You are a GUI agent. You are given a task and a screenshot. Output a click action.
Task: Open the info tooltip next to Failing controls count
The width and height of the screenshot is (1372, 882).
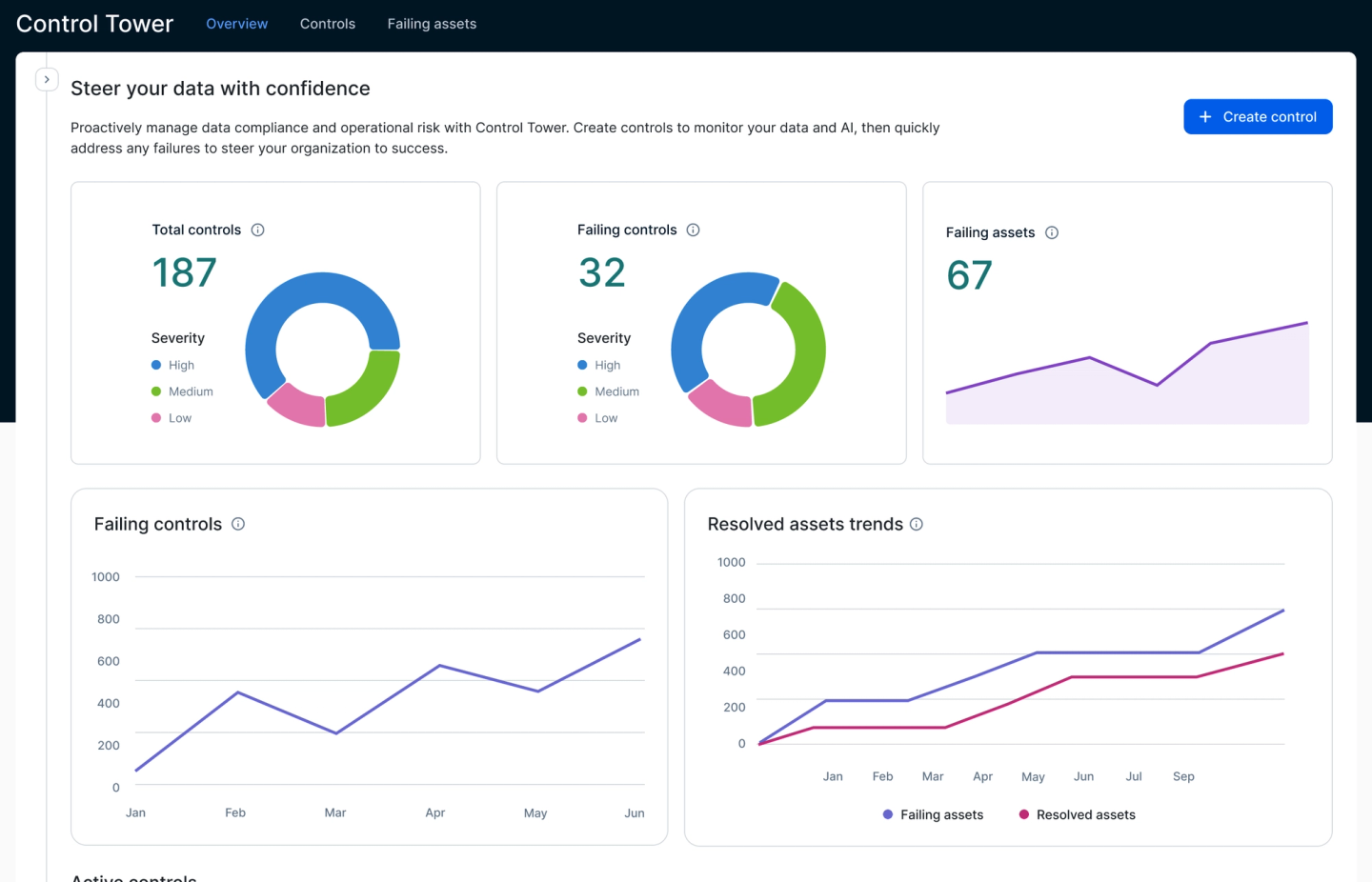(x=693, y=230)
